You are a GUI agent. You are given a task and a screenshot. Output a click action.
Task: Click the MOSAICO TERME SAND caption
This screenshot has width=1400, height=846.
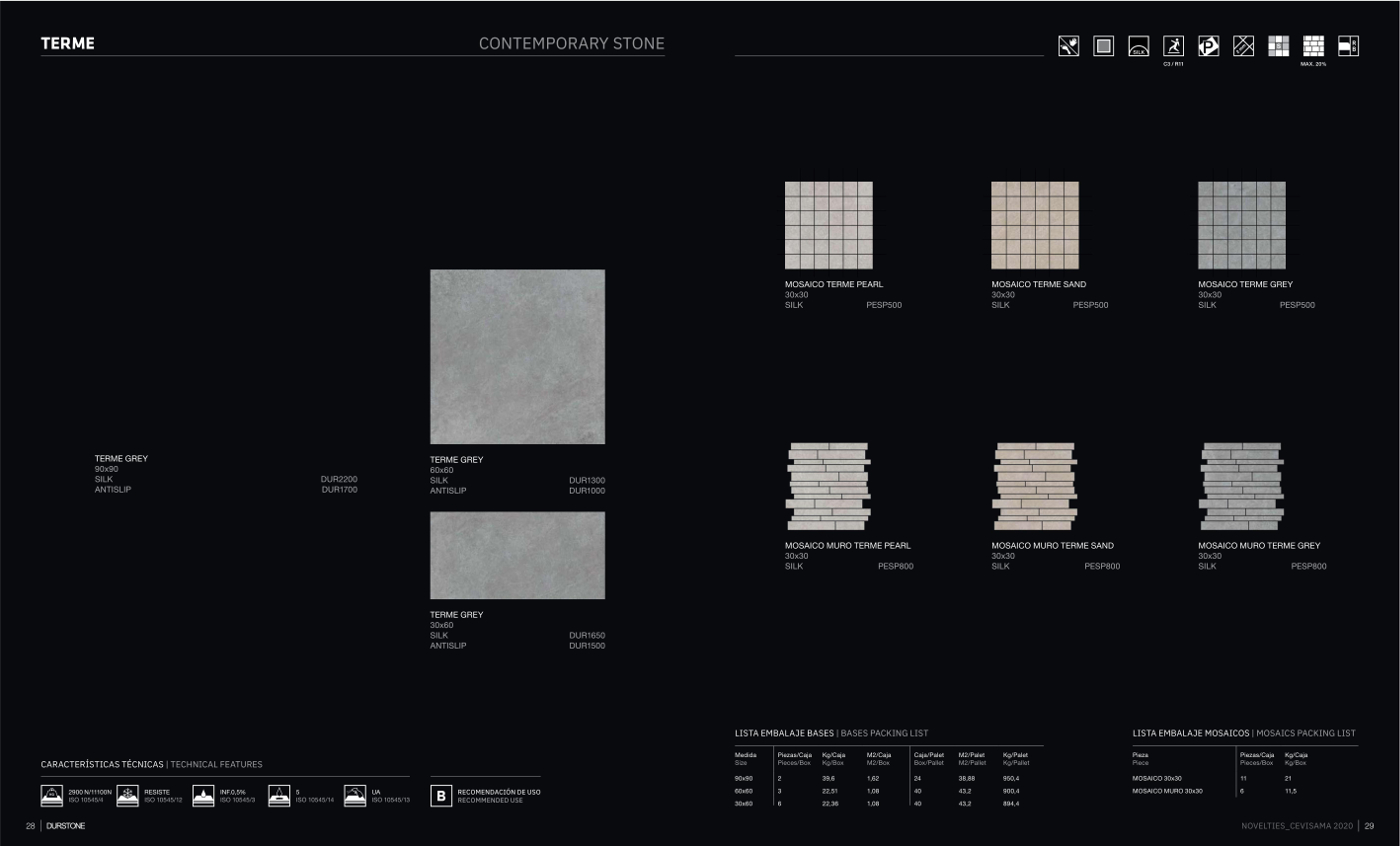point(1039,285)
